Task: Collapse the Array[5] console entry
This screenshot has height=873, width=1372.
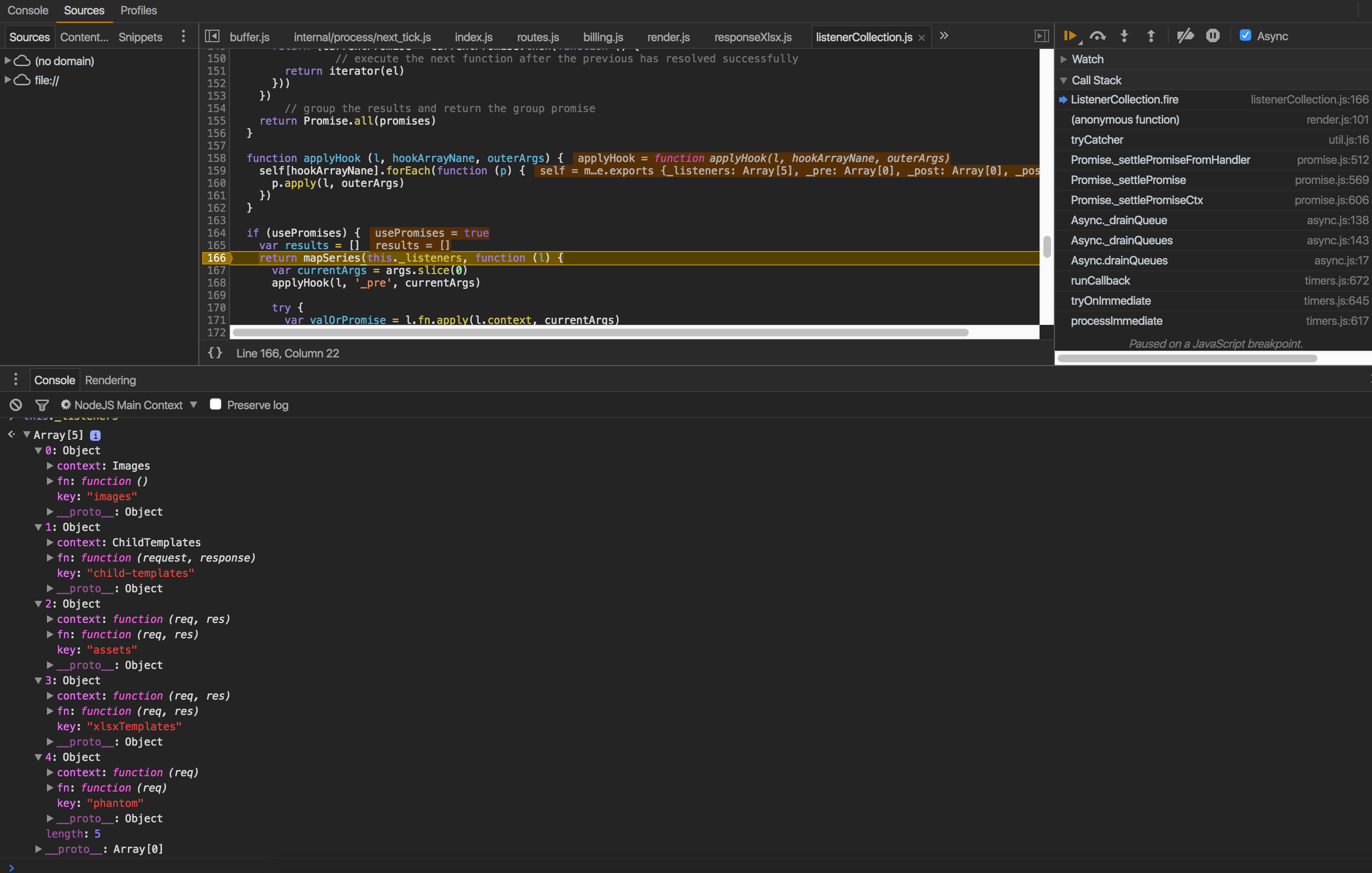Action: coord(27,434)
